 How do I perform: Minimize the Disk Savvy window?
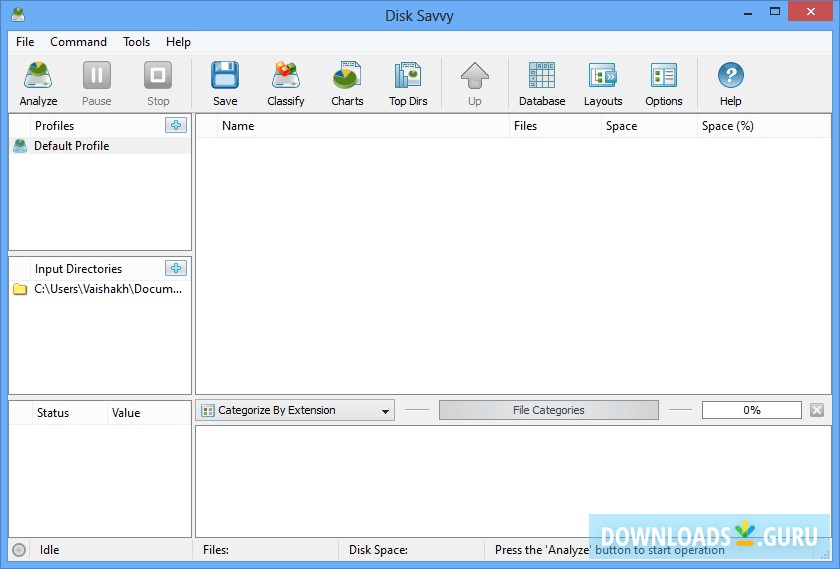[748, 12]
